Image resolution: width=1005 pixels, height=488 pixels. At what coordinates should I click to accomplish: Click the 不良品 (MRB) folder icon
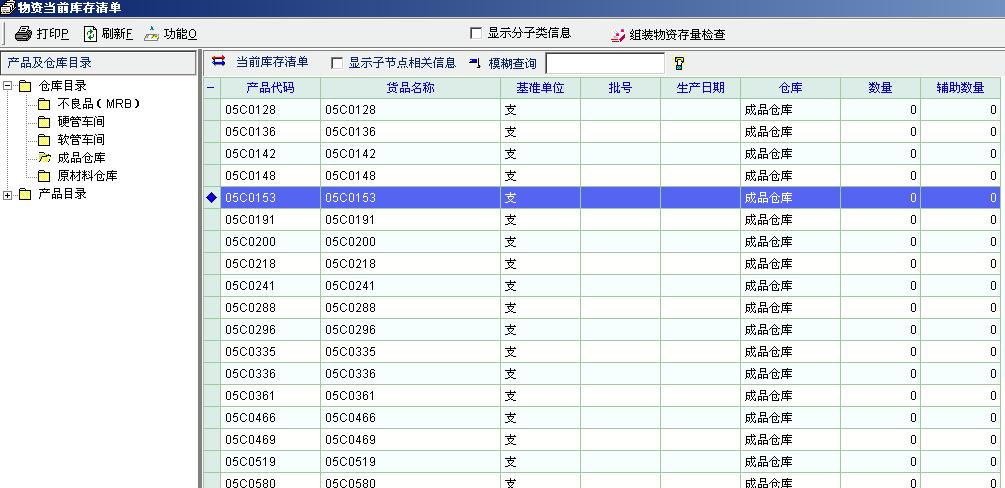[x=44, y=104]
